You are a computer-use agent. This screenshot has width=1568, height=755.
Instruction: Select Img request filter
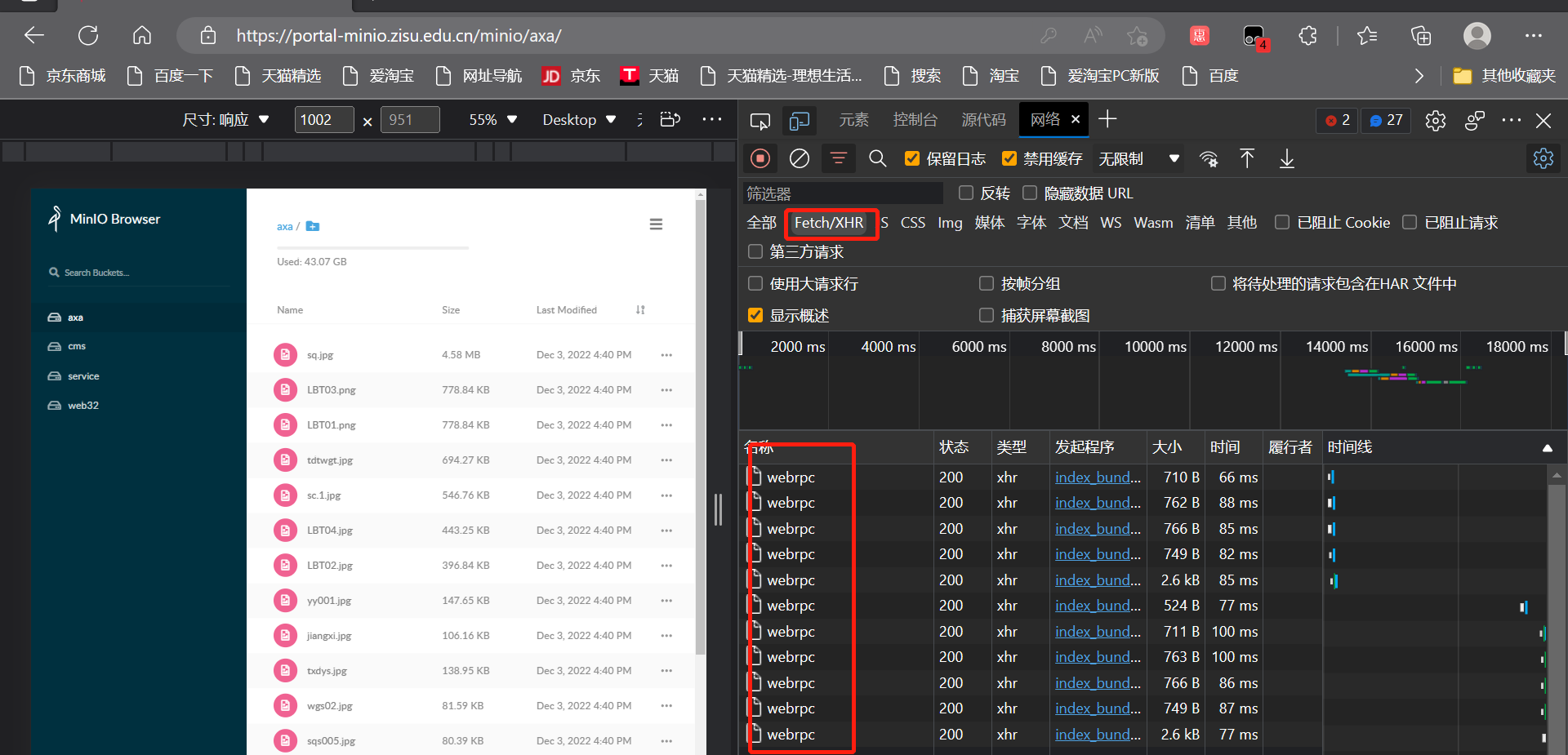point(950,223)
